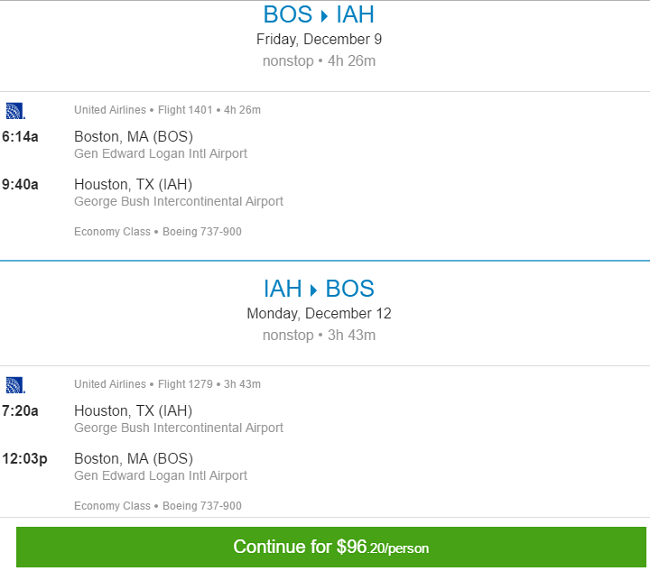Click the nonstop 3h 43m duration label

[x=319, y=335]
